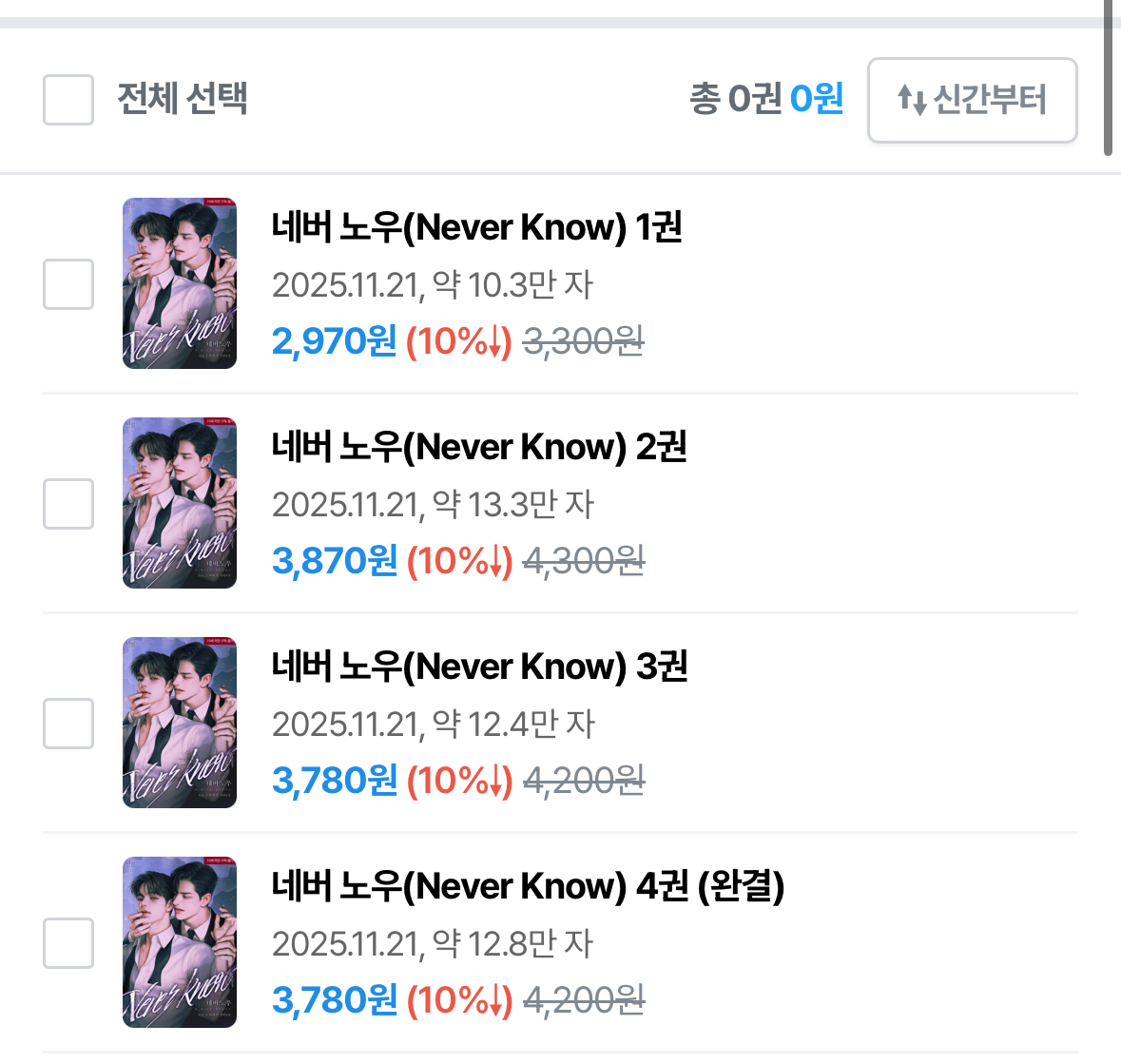
Task: Open the cover thumbnail of volume 1
Action: pos(180,283)
